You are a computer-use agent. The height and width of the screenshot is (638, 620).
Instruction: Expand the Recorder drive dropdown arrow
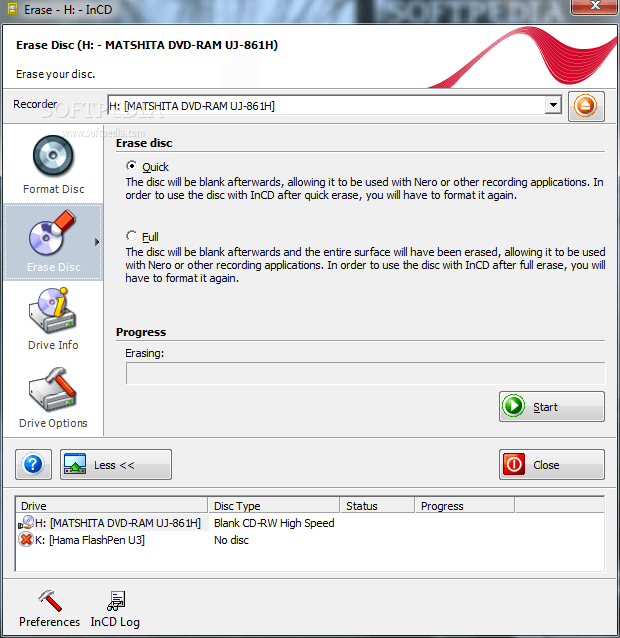(553, 105)
